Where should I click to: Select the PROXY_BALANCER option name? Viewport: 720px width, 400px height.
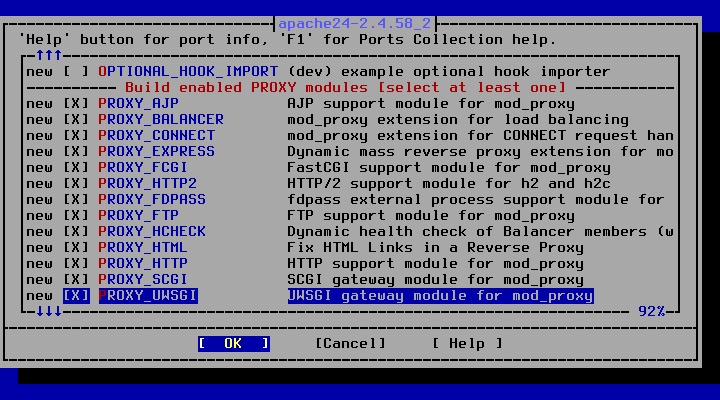(x=161, y=120)
